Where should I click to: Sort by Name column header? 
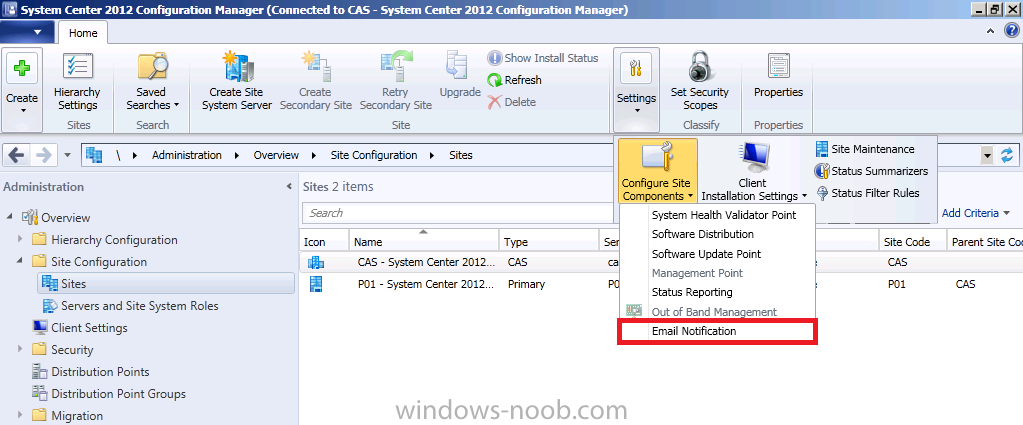coord(424,242)
